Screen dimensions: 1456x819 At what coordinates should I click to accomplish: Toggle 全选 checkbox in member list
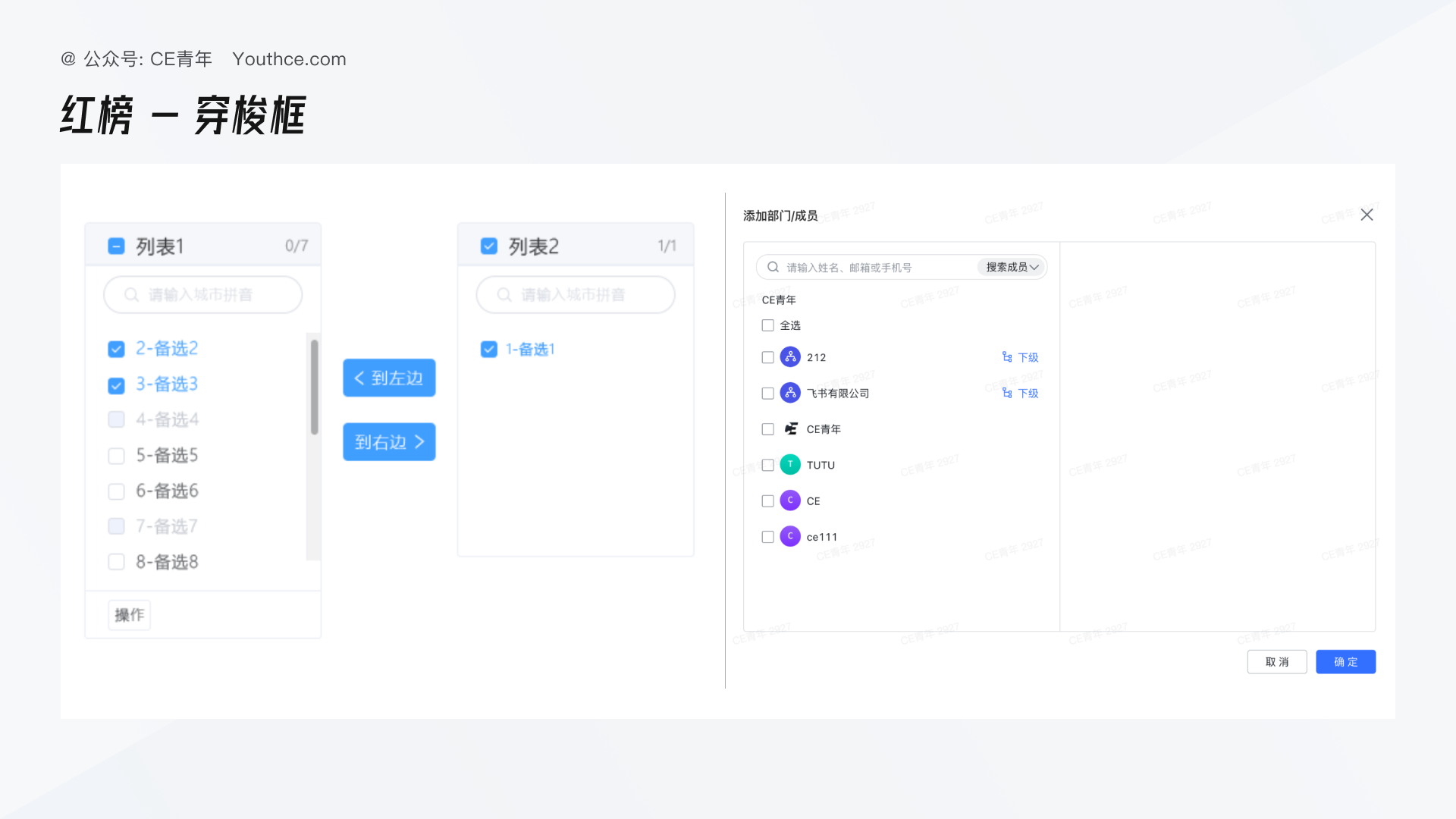click(x=767, y=324)
